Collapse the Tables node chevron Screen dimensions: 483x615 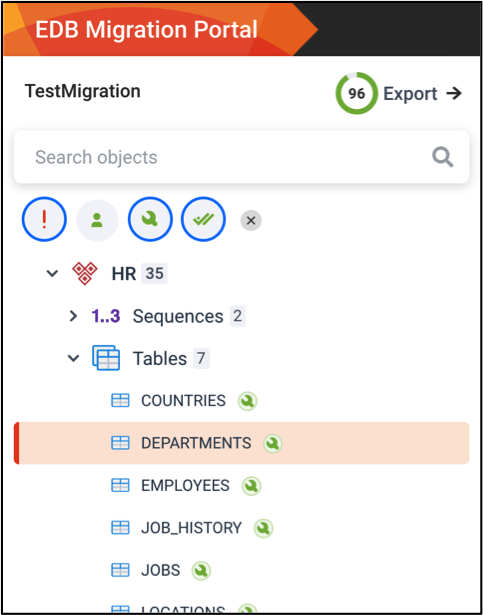tap(73, 358)
